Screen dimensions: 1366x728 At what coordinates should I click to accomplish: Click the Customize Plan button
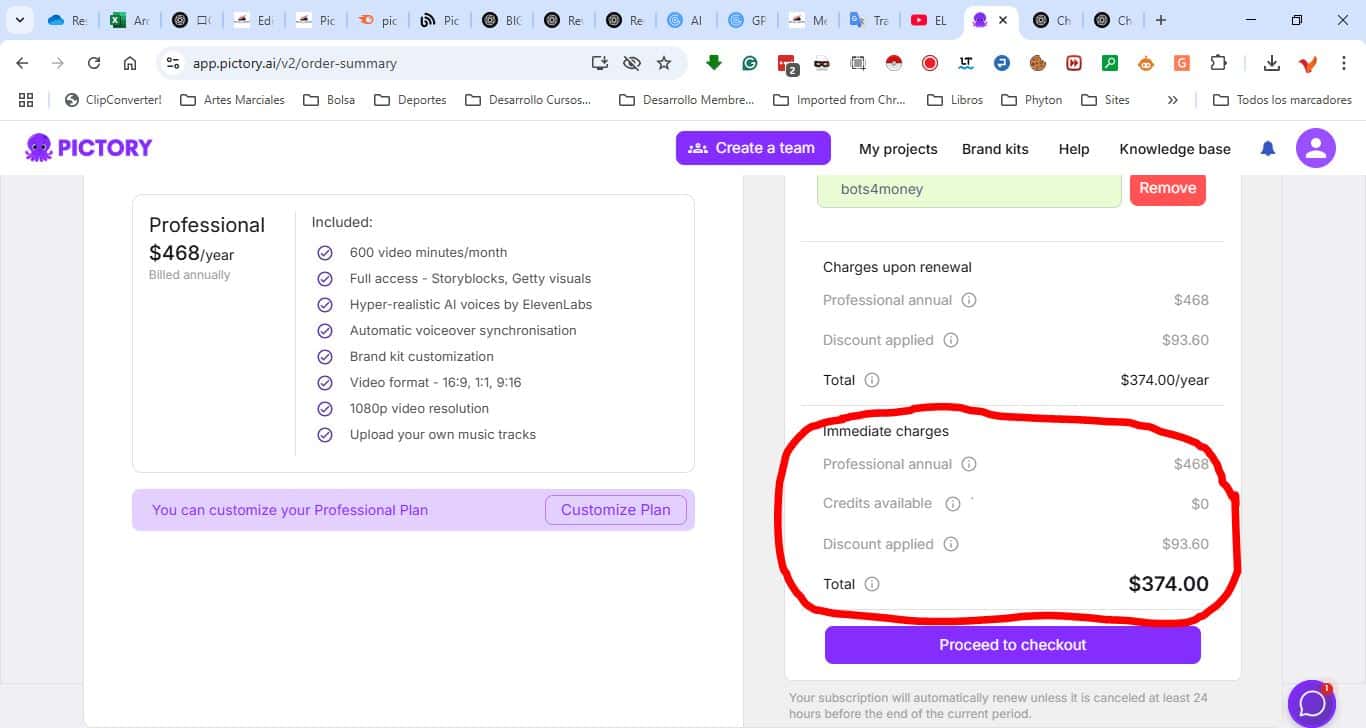(x=615, y=510)
